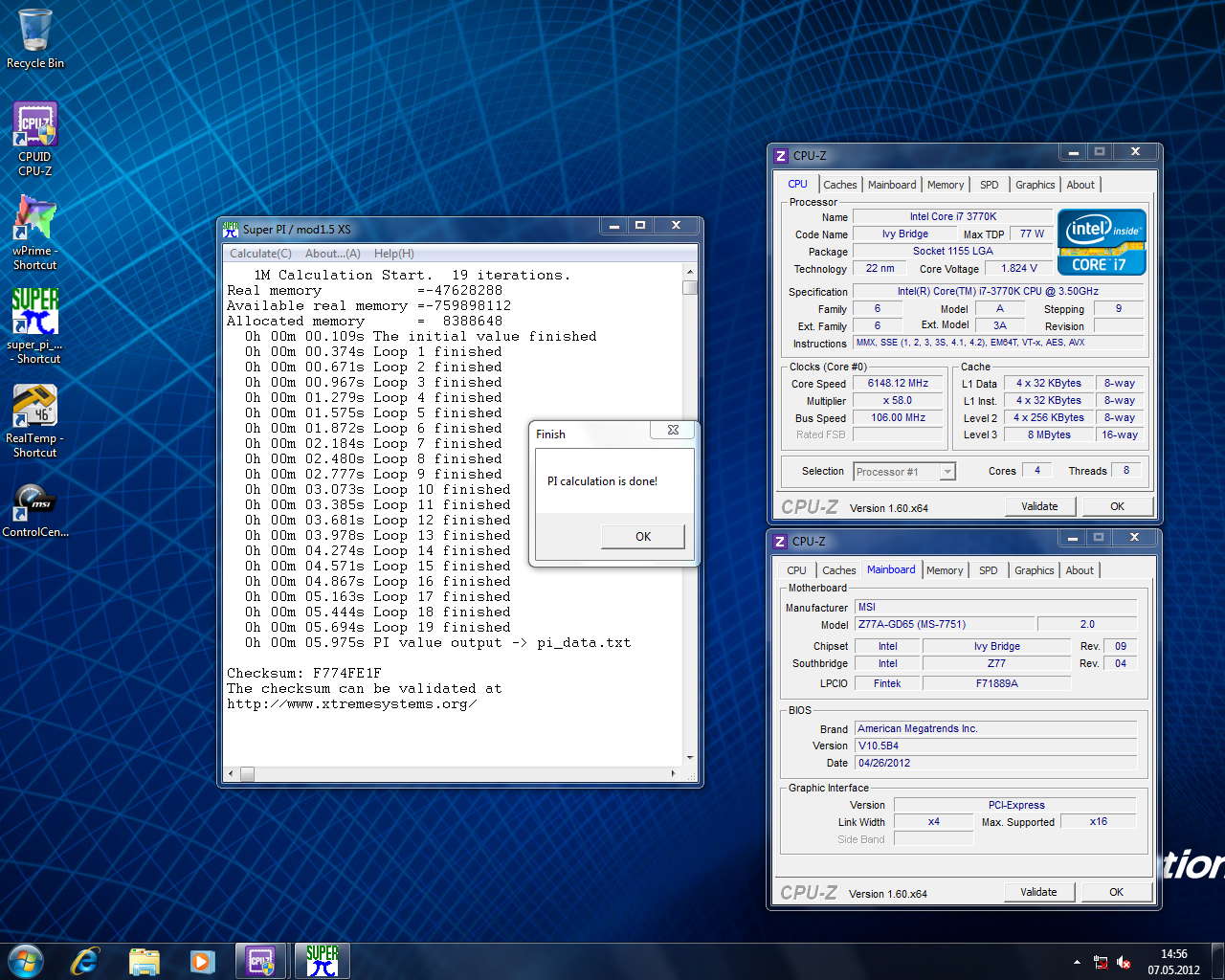This screenshot has width=1225, height=980.
Task: Select Caches tab in upper CPU-Z window
Action: click(840, 185)
